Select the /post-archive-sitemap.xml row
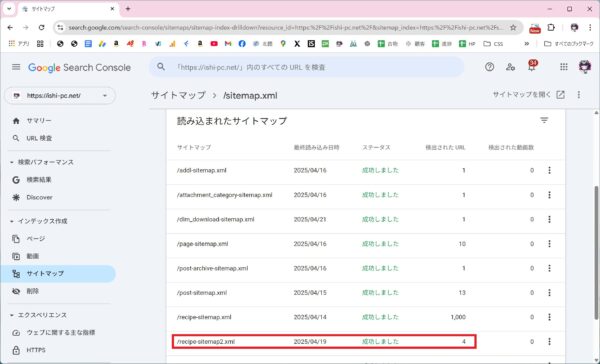 click(365, 268)
